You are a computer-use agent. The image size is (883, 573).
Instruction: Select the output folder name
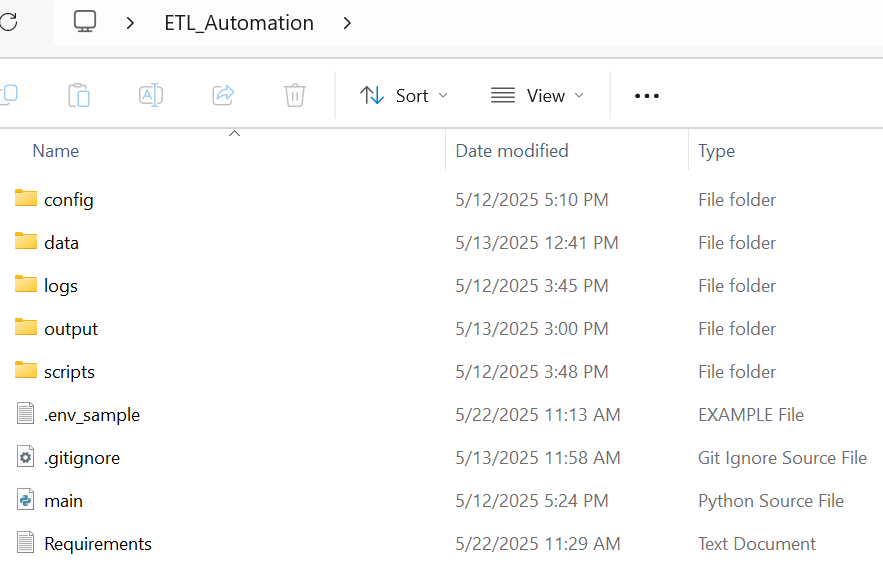click(71, 329)
